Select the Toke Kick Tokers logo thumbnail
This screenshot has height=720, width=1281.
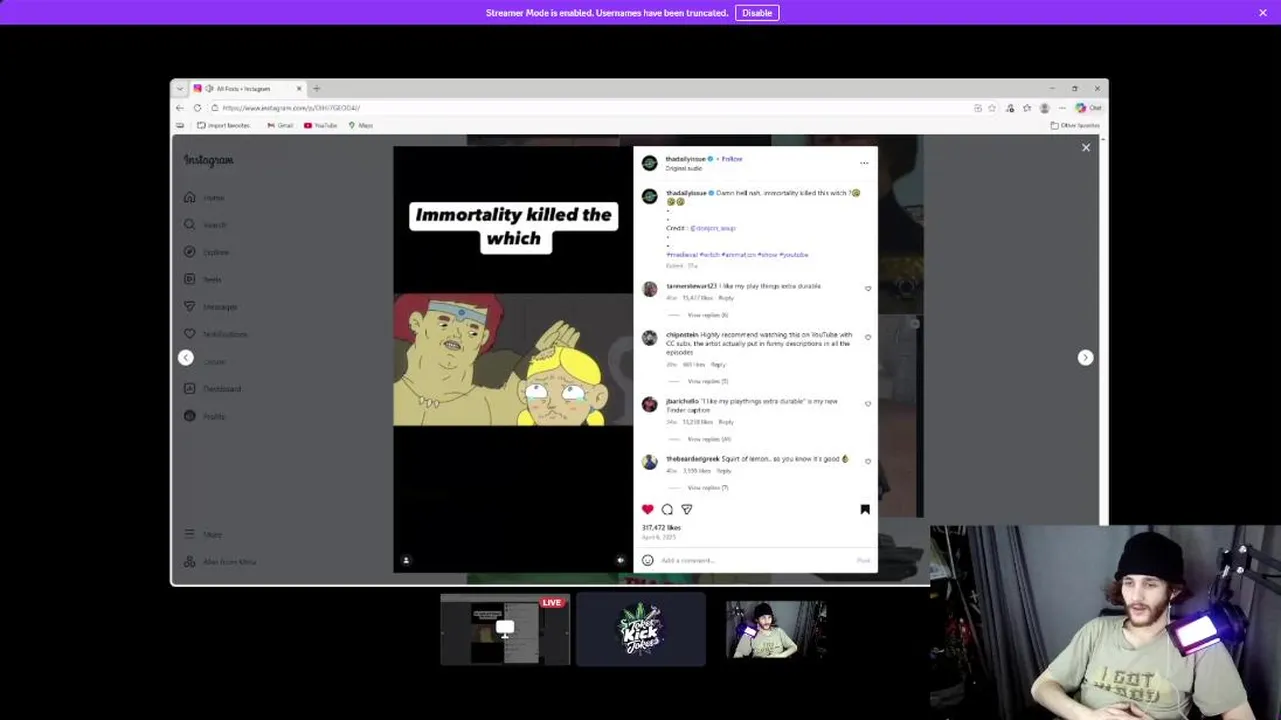coord(641,629)
